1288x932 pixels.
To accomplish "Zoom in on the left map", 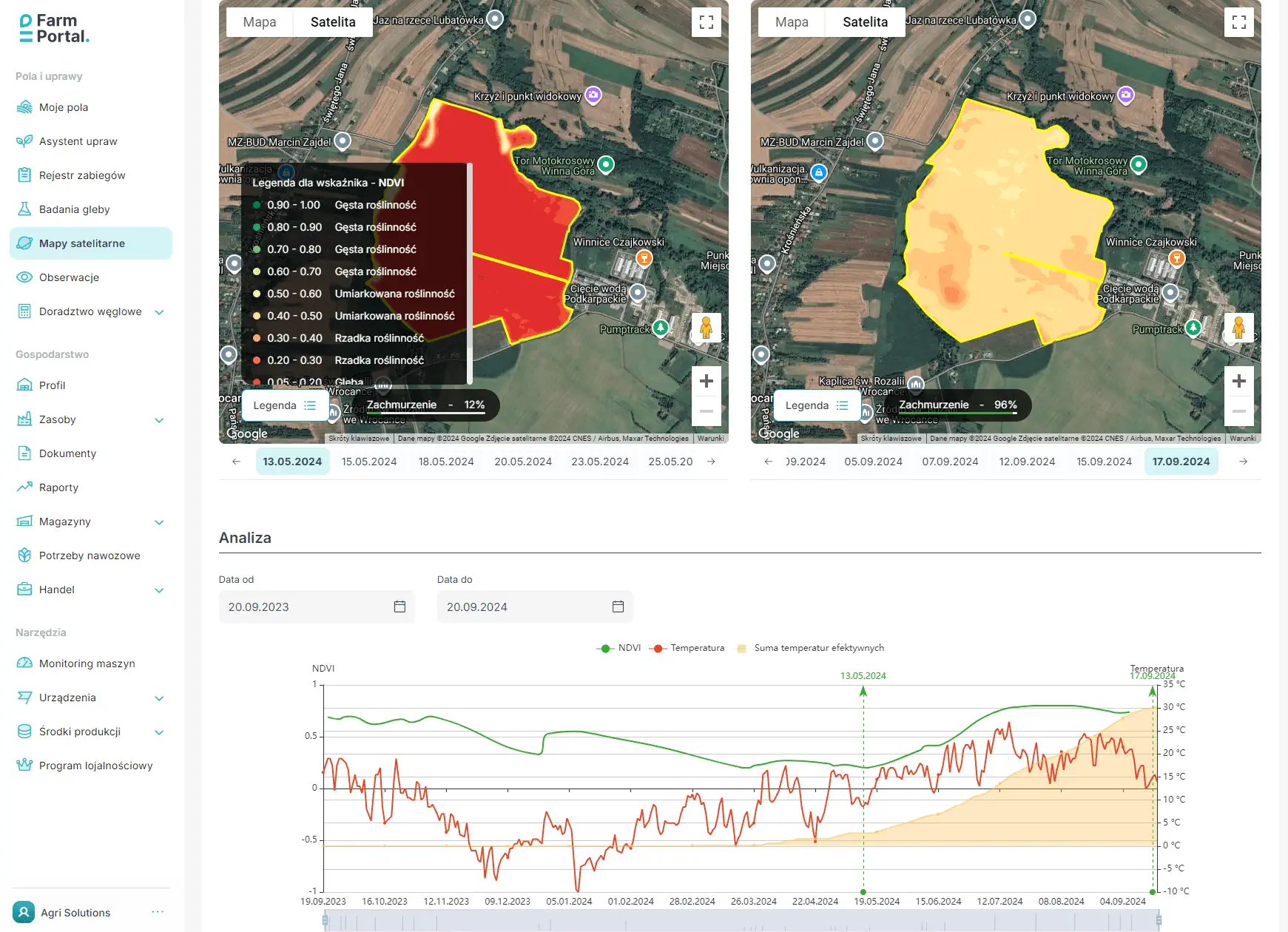I will click(707, 381).
